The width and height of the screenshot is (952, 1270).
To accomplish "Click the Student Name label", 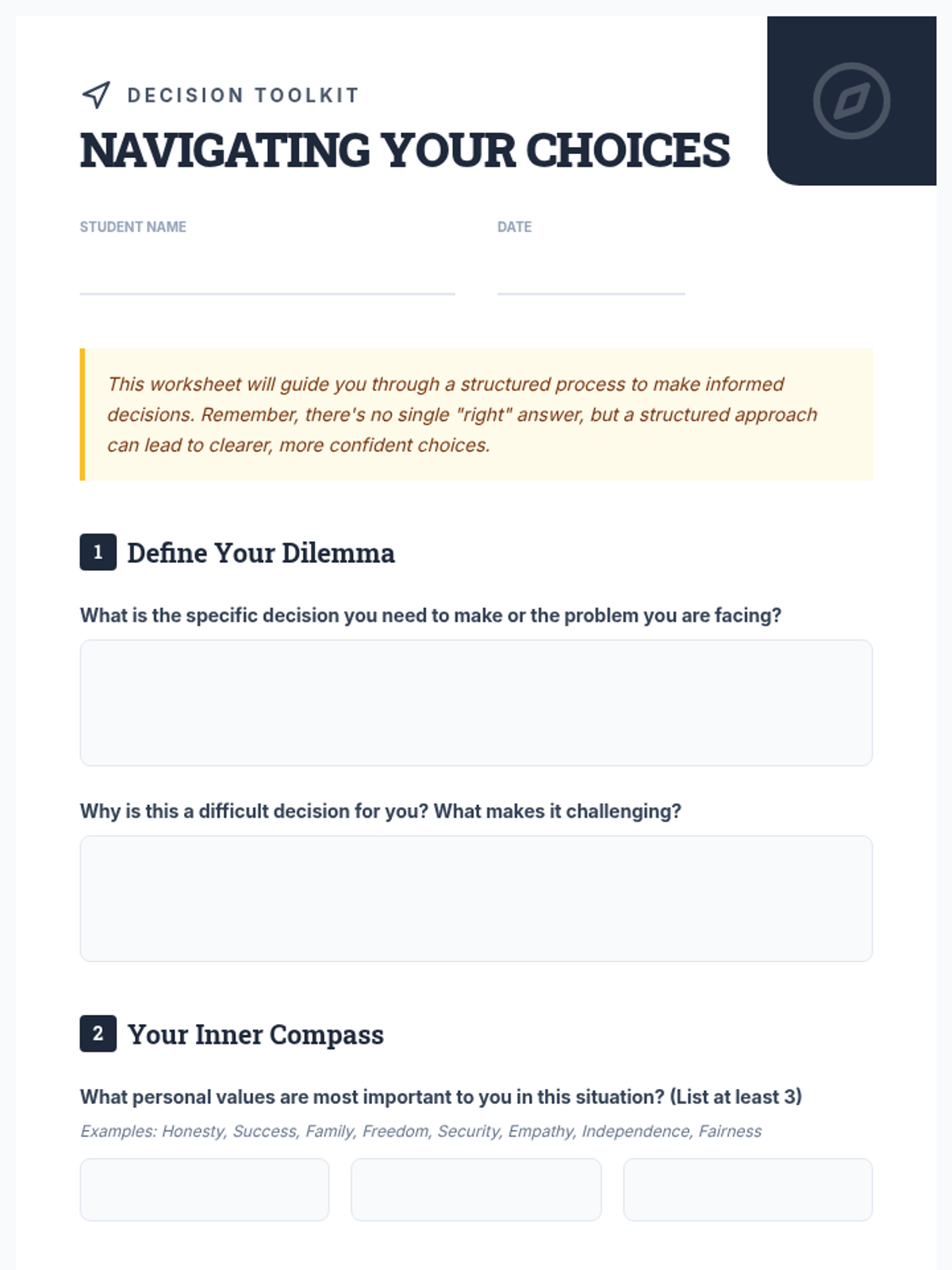I will coord(133,227).
